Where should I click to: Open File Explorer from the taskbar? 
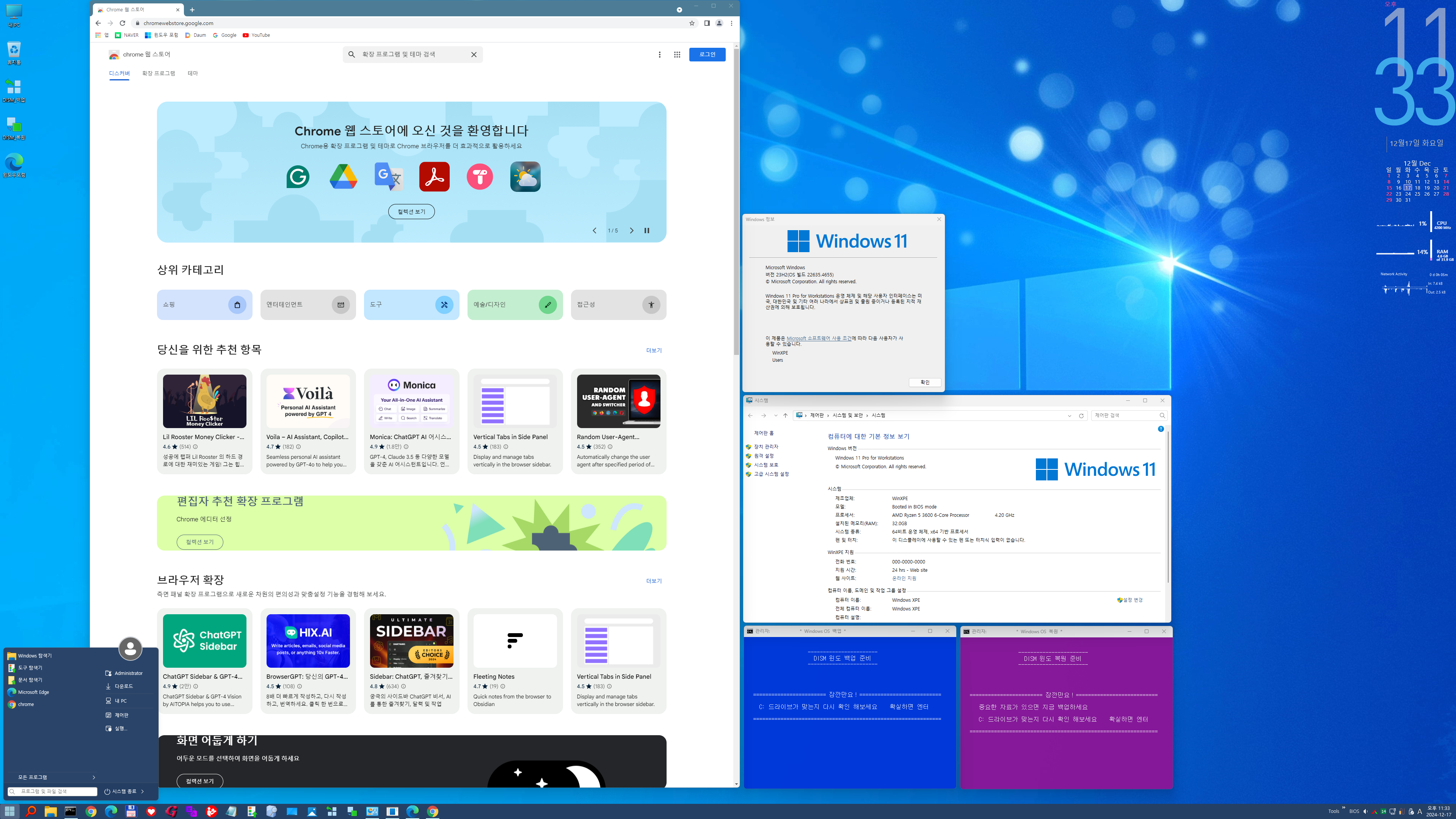pos(50,812)
